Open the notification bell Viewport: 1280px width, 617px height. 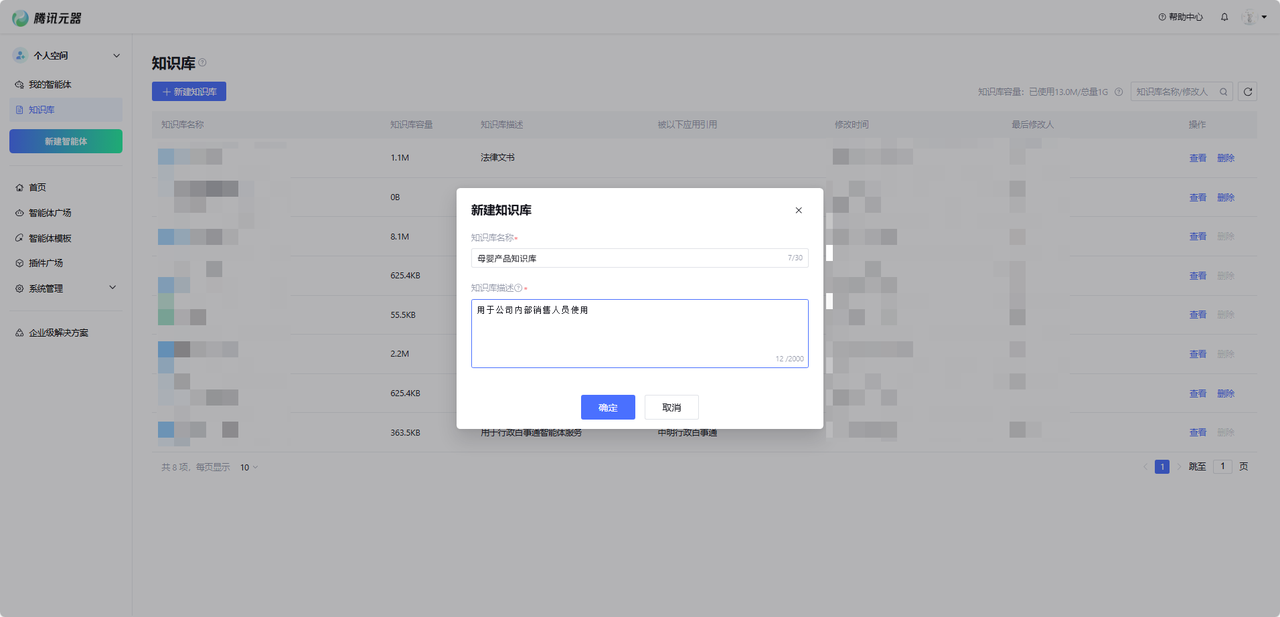tap(1224, 17)
